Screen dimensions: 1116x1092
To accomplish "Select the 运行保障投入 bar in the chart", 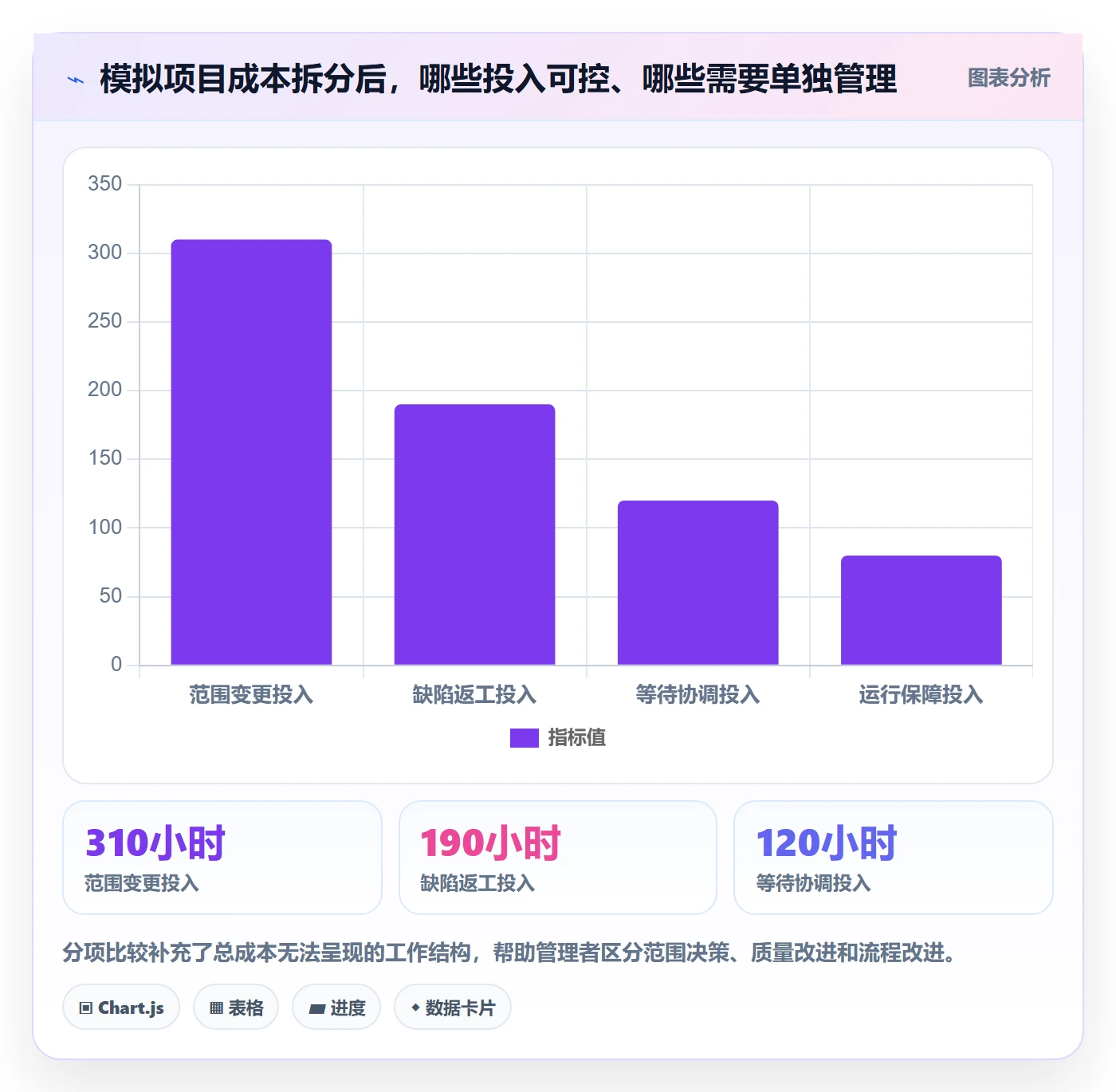I will pos(921,610).
